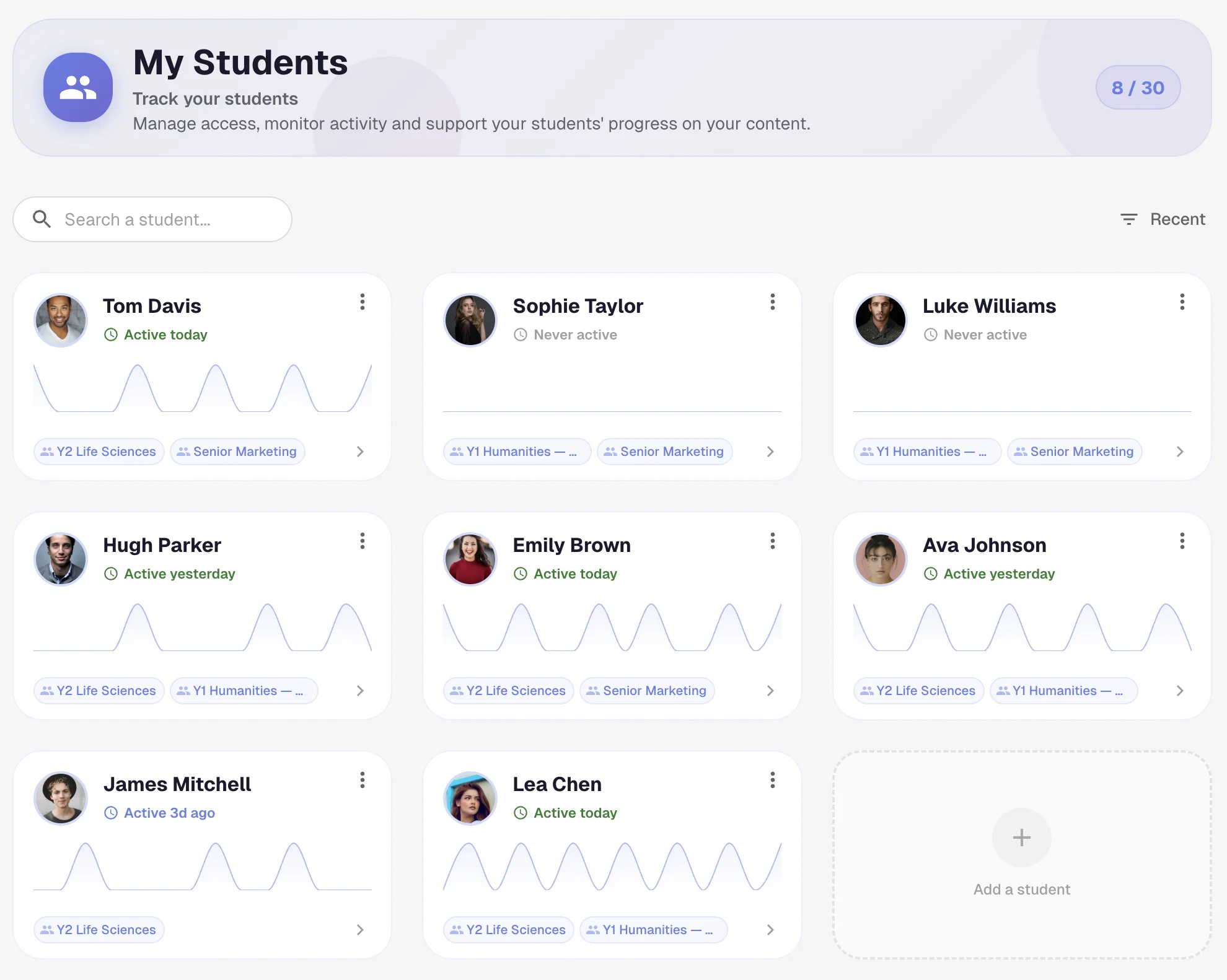Open Luke Williams's more options menu

[x=1182, y=302]
